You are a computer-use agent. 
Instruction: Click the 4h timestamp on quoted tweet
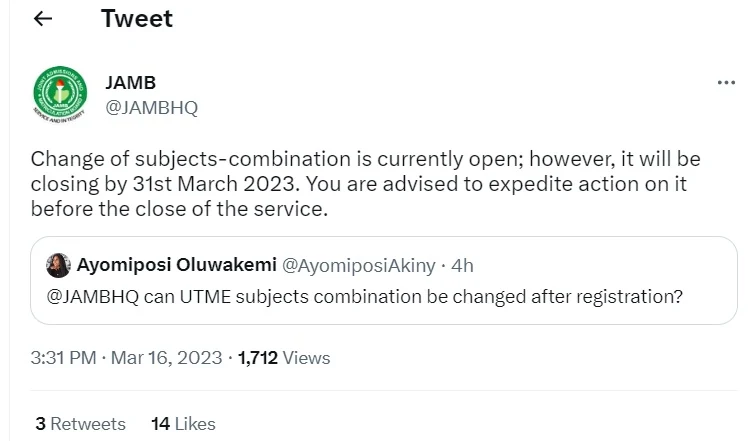[462, 265]
